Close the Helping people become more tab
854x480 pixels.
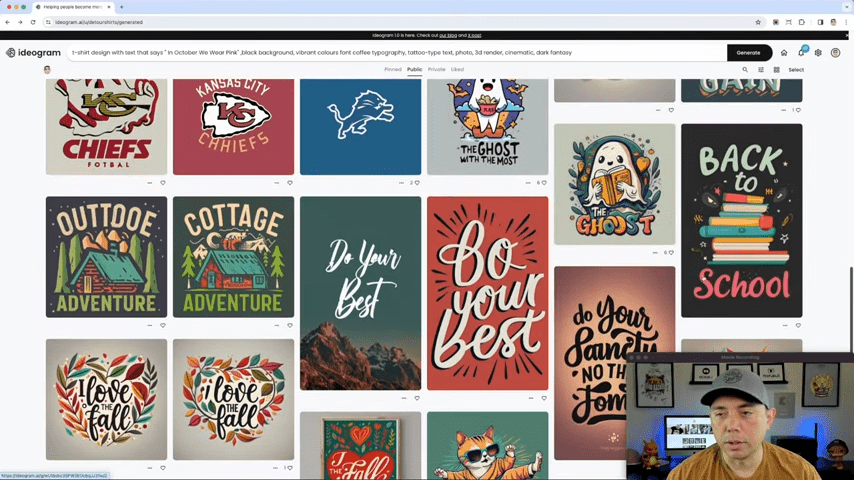coord(109,7)
